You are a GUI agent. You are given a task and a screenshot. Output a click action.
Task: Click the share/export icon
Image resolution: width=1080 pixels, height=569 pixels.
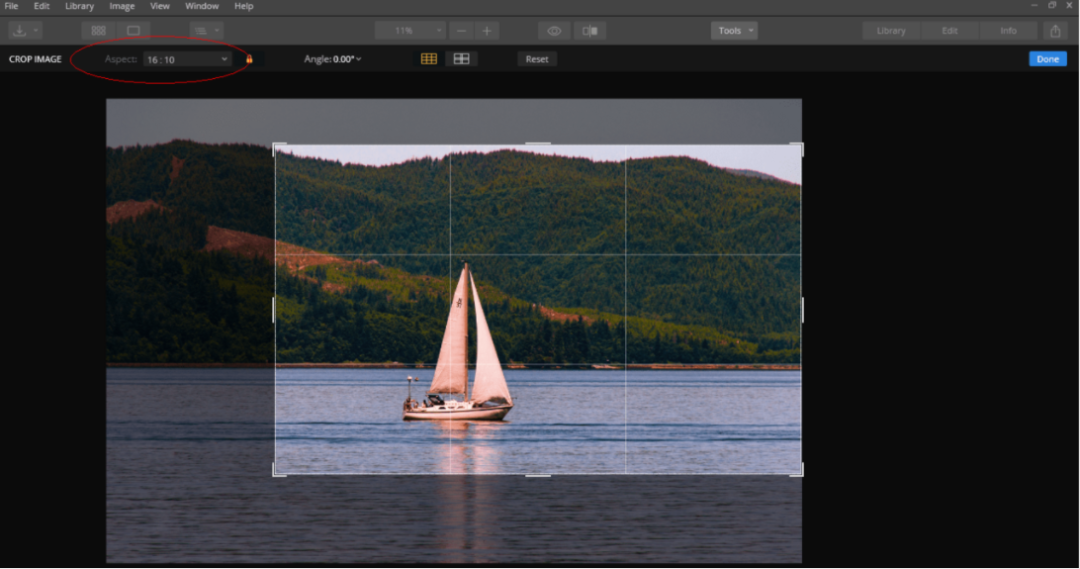tap(1055, 31)
